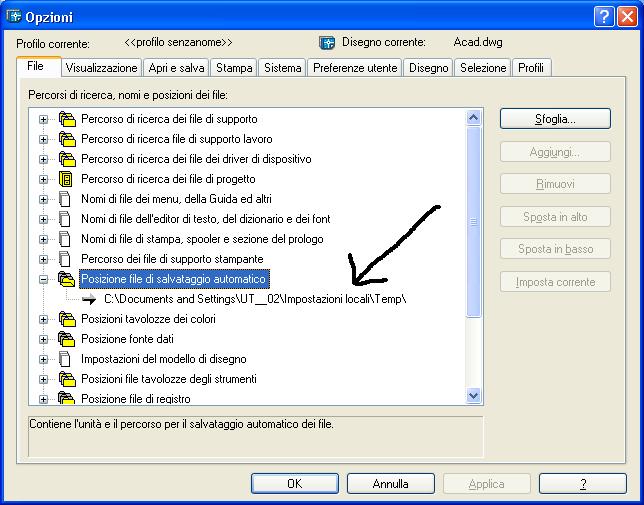The image size is (644, 505).
Task: Expand 'Percorso di ricerca file di supporto lavoro'
Action: click(43, 139)
